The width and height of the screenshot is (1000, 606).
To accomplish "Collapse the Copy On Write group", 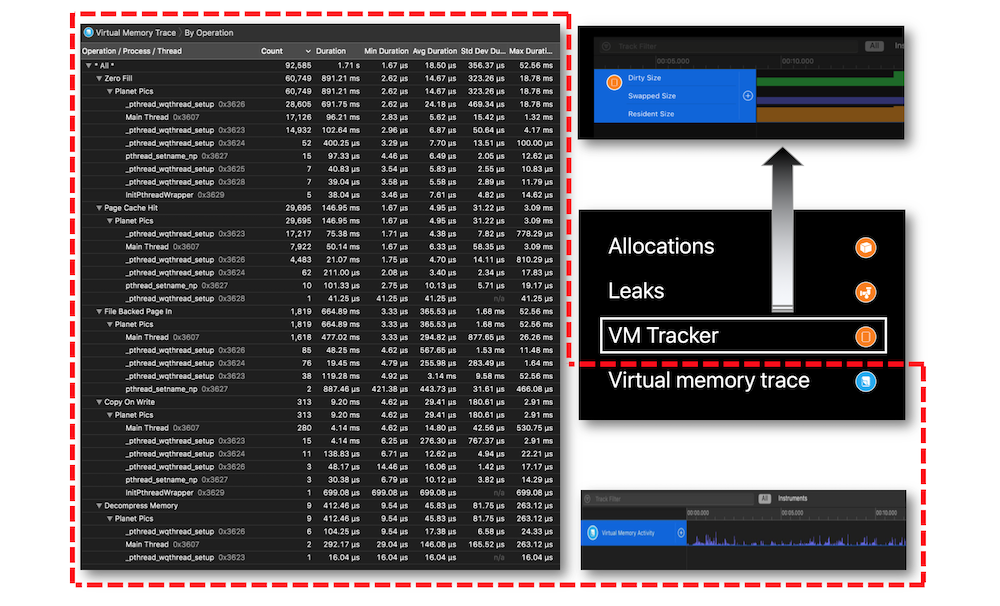I will (x=99, y=402).
